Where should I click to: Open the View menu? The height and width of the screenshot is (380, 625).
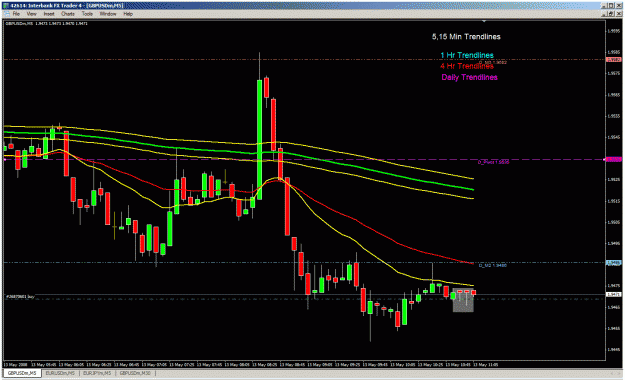31,14
